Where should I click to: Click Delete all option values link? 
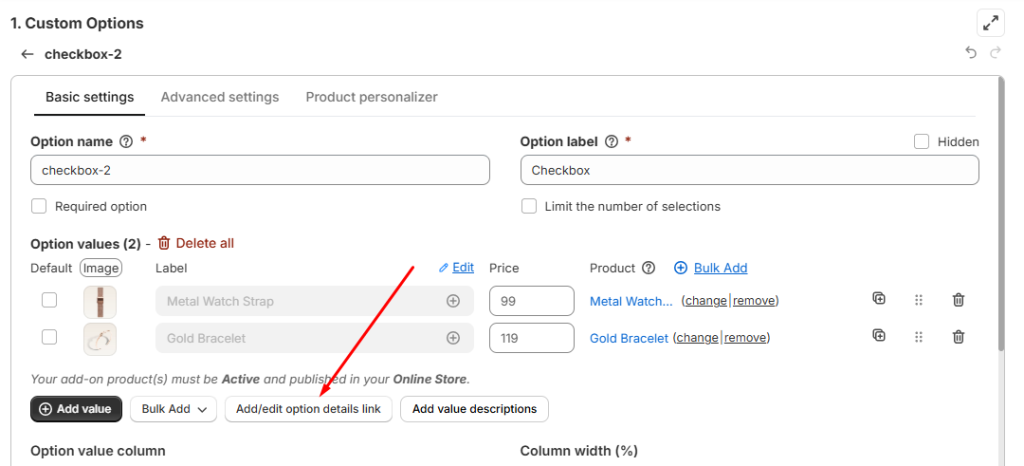coord(196,243)
